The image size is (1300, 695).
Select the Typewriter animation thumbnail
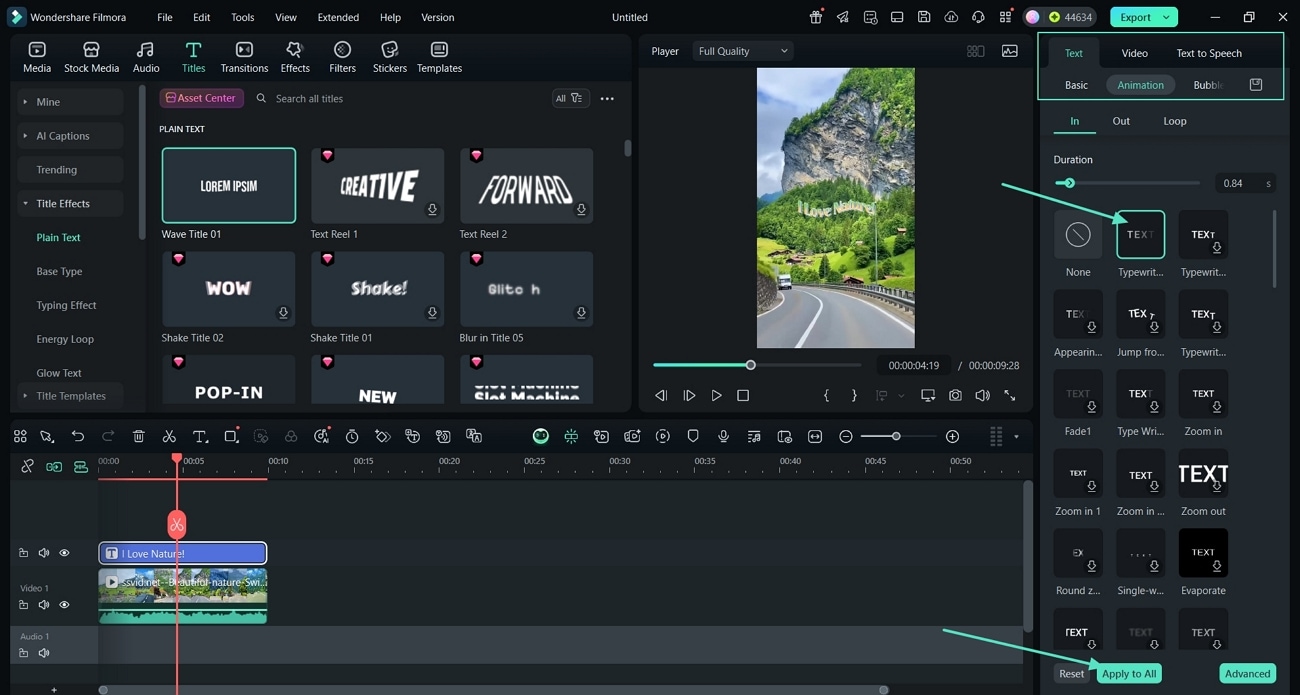[x=1140, y=233]
